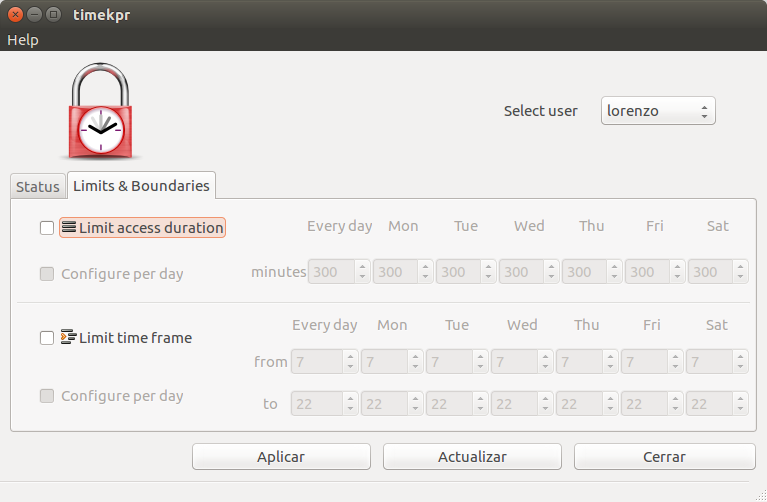Increase Sat 'to' hour with up arrow
This screenshot has height=502, width=767.
coord(740,399)
